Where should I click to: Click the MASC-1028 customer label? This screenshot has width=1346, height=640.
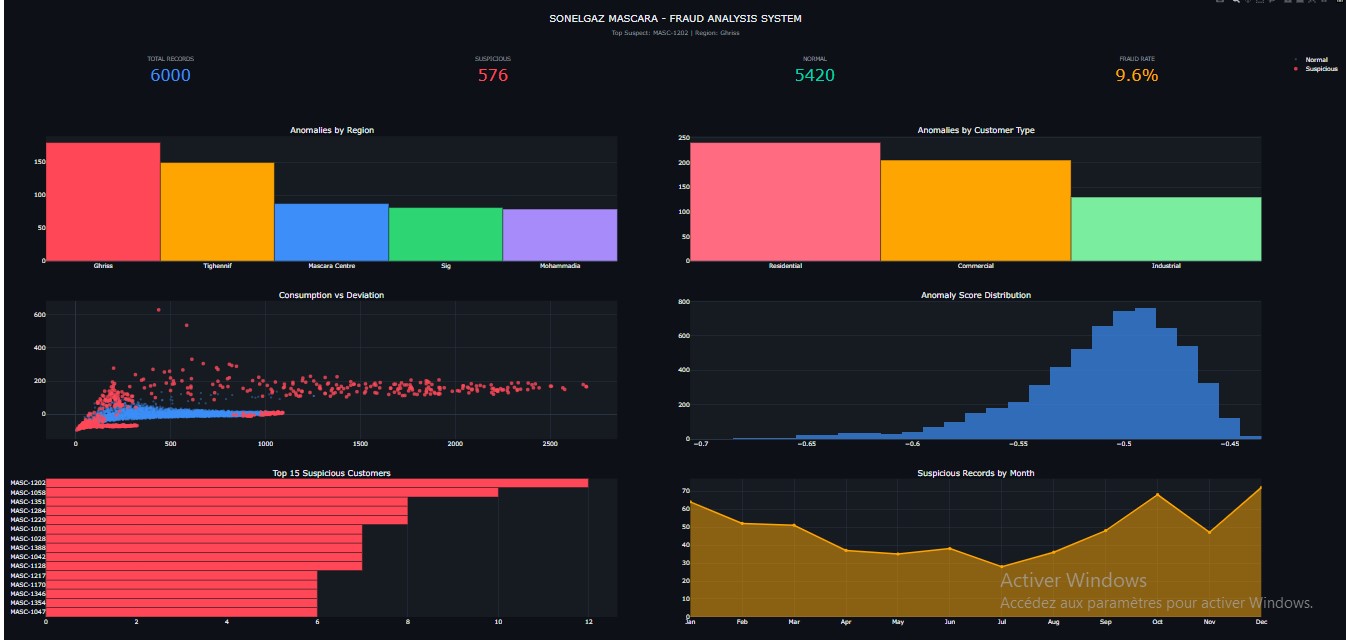coord(27,538)
